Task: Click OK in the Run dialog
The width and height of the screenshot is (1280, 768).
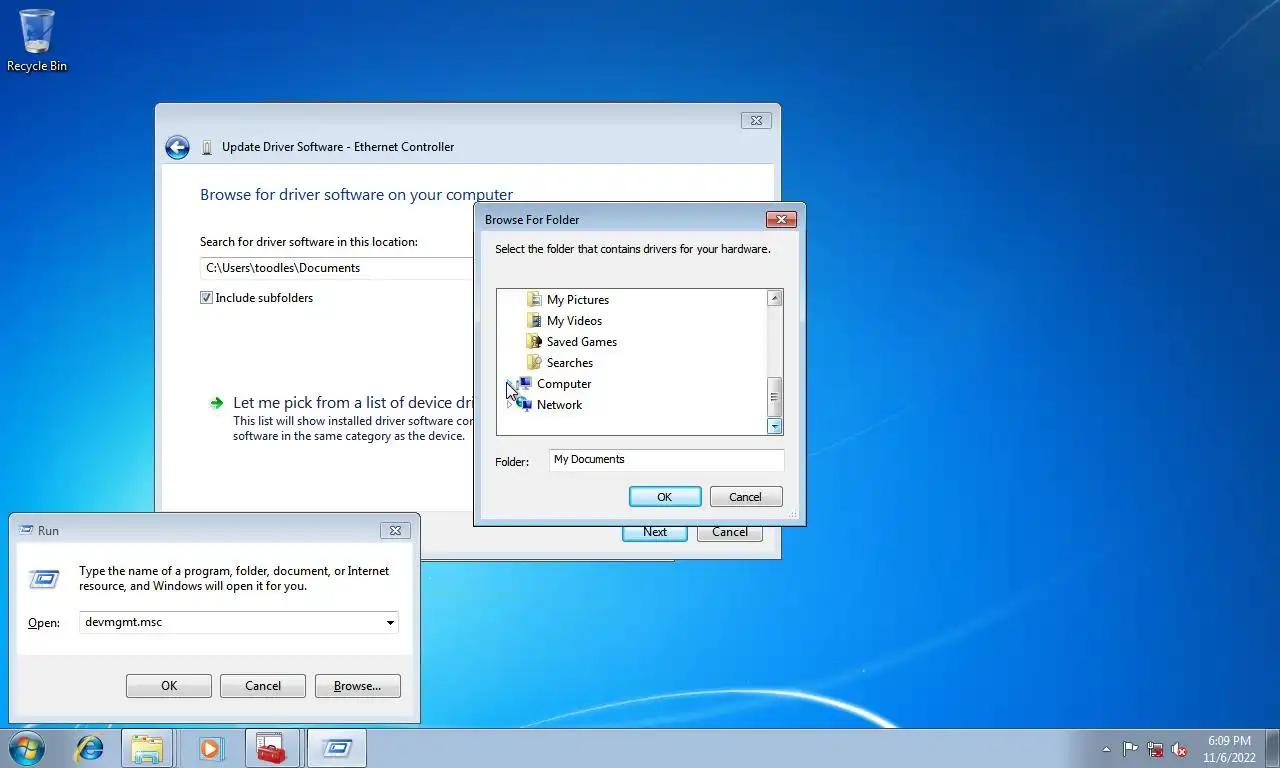Action: 169,686
